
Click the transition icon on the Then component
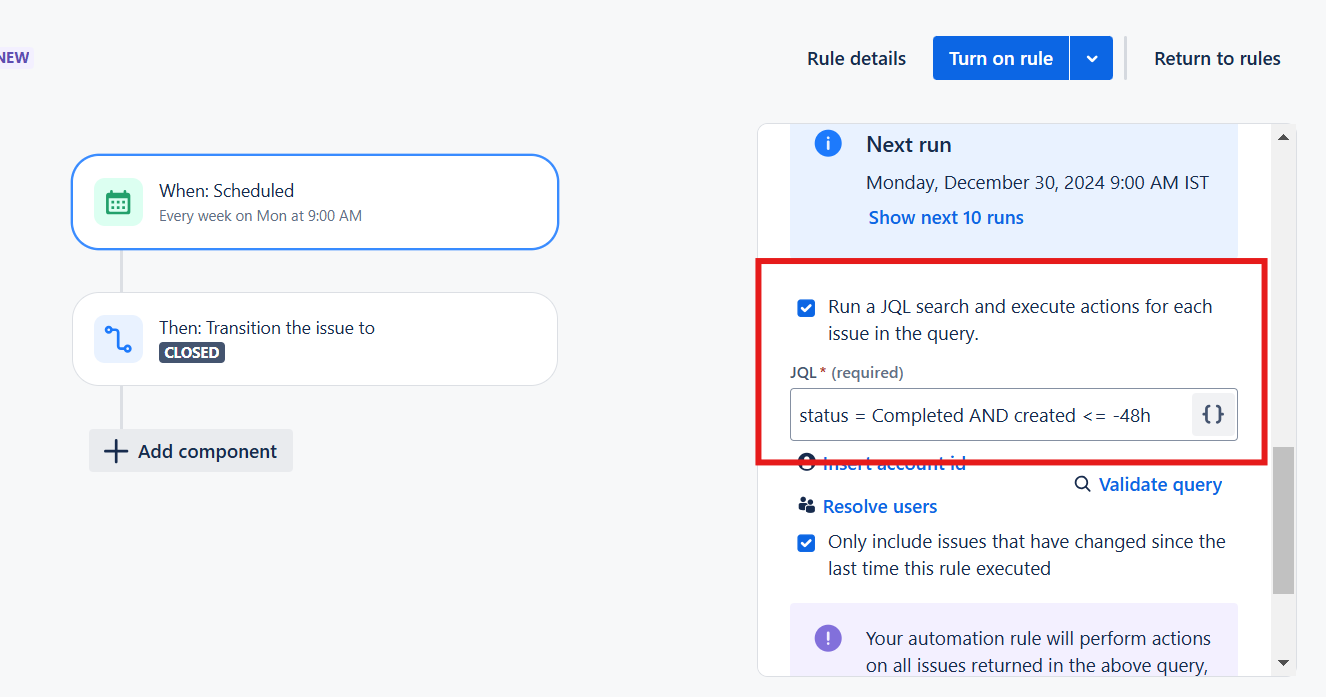pos(119,338)
